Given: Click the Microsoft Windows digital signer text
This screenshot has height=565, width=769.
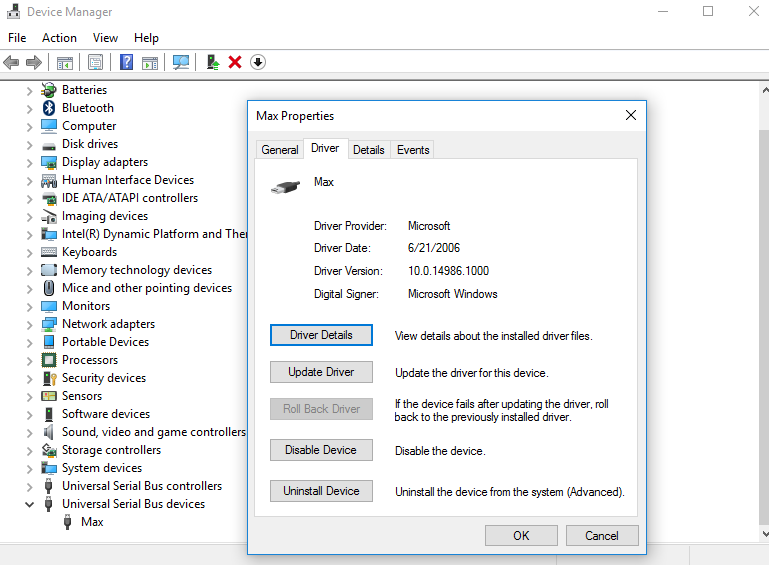Looking at the screenshot, I should coord(453,294).
